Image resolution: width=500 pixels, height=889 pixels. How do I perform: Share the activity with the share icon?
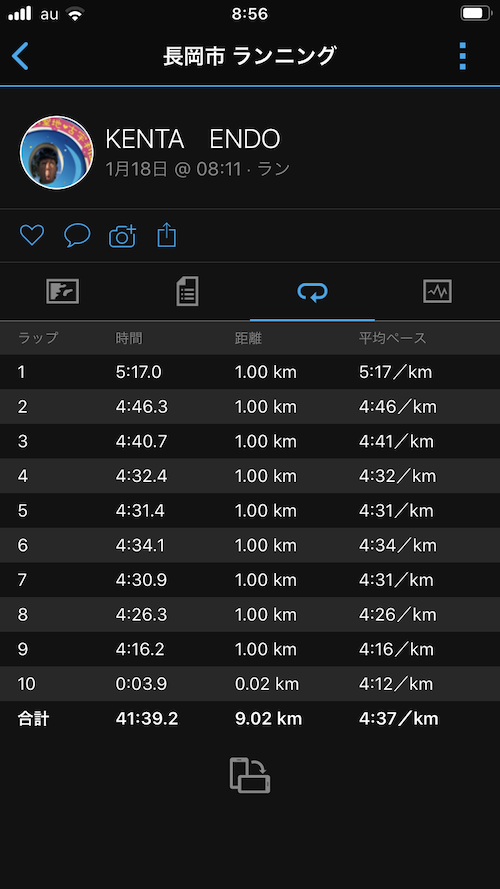167,235
